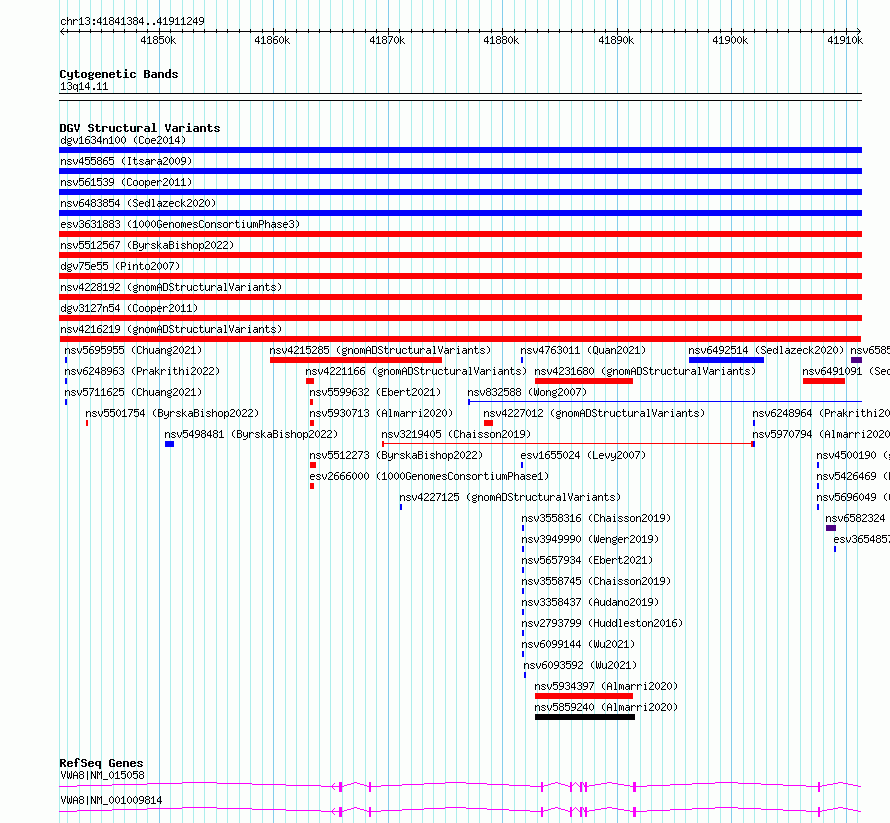
Task: Select the nsv6582324 purple variant block
Action: pos(831,528)
